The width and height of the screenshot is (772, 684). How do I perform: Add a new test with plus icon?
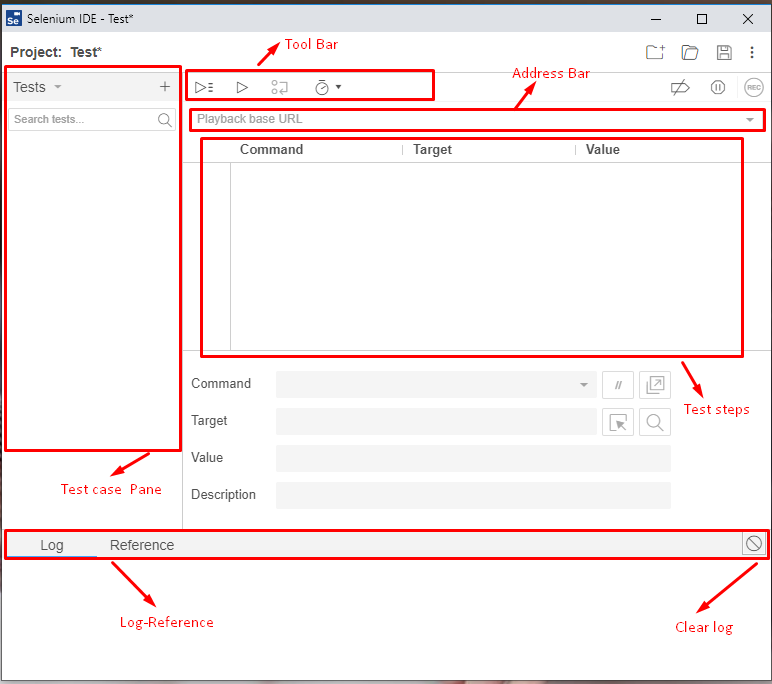pos(165,87)
